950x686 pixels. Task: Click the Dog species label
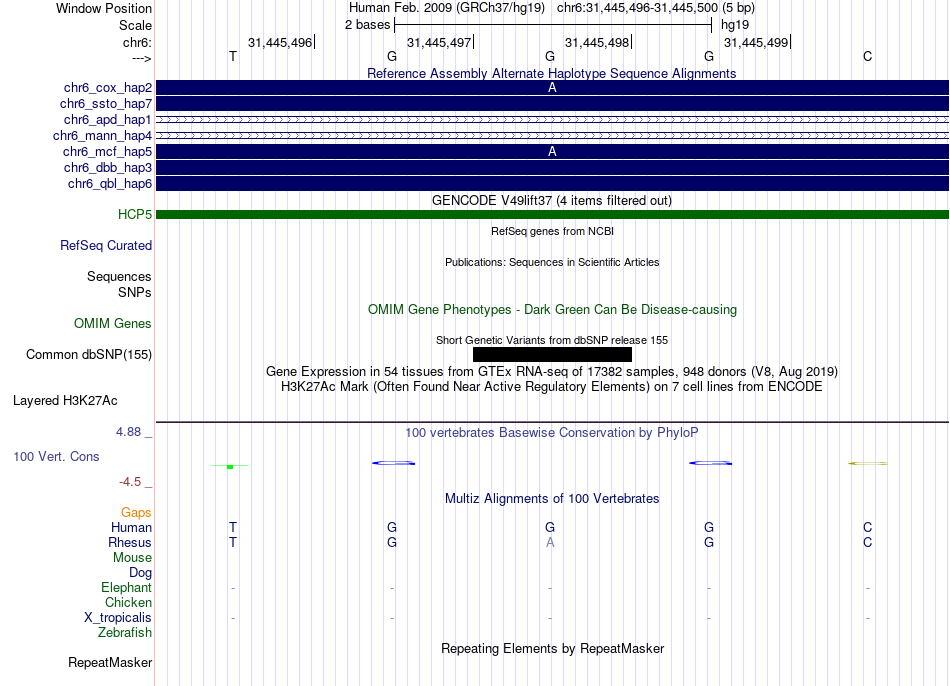(x=141, y=573)
